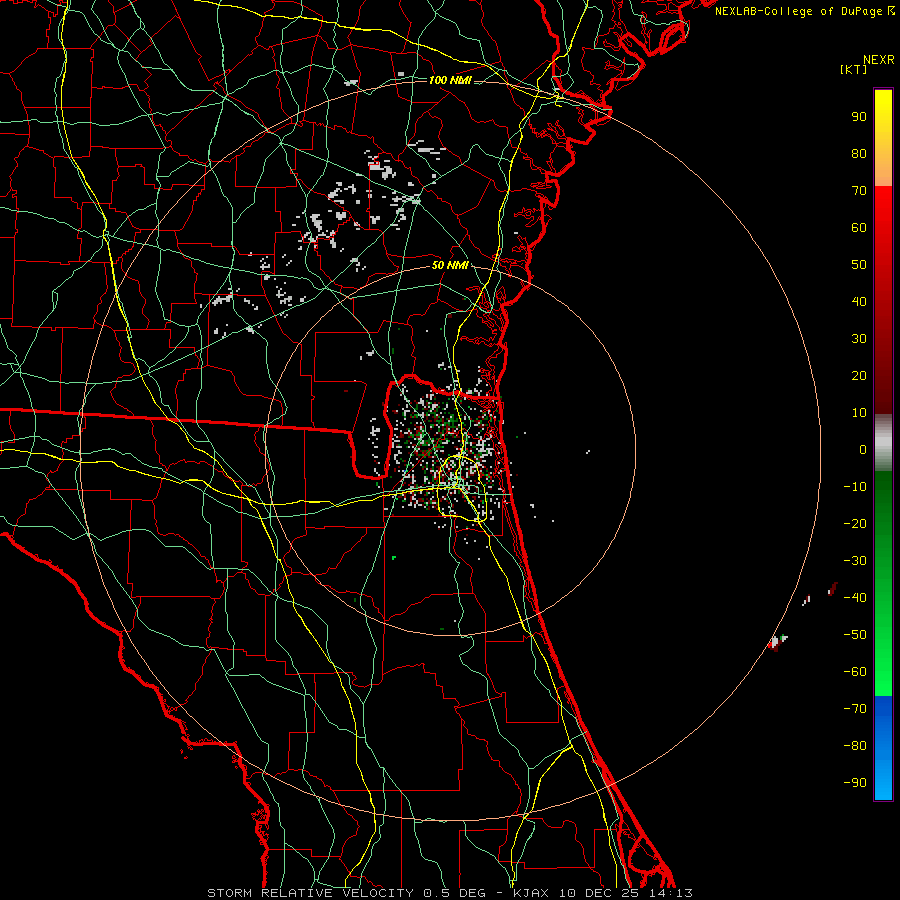This screenshot has width=900, height=900.
Task: Click the -40 value on the velocity scale
Action: click(855, 598)
